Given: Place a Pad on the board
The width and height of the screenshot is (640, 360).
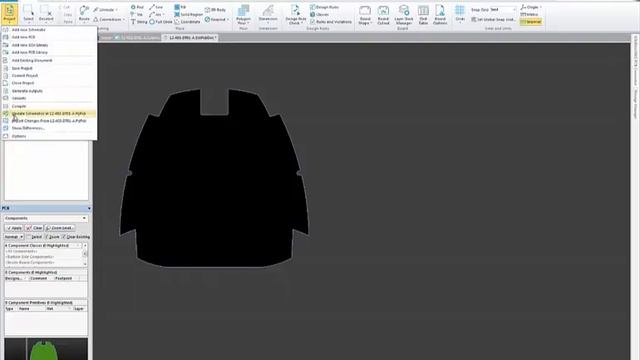Looking at the screenshot, I should click(x=137, y=7).
